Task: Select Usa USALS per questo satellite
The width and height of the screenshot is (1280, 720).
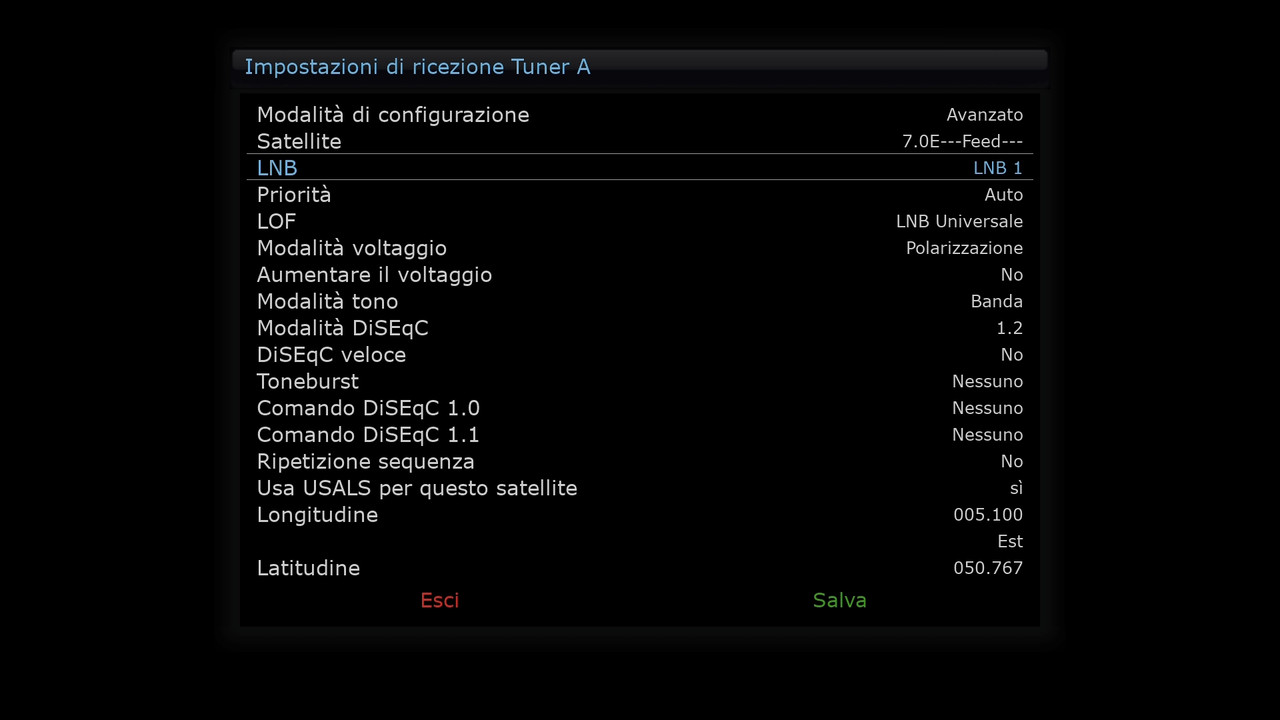Action: pyautogui.click(x=417, y=488)
